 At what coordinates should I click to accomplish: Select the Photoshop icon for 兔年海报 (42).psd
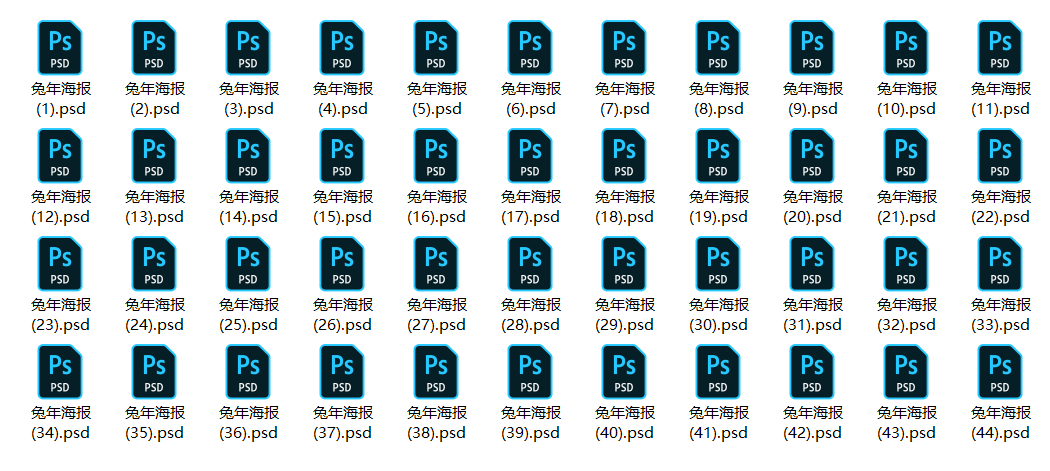pyautogui.click(x=812, y=371)
